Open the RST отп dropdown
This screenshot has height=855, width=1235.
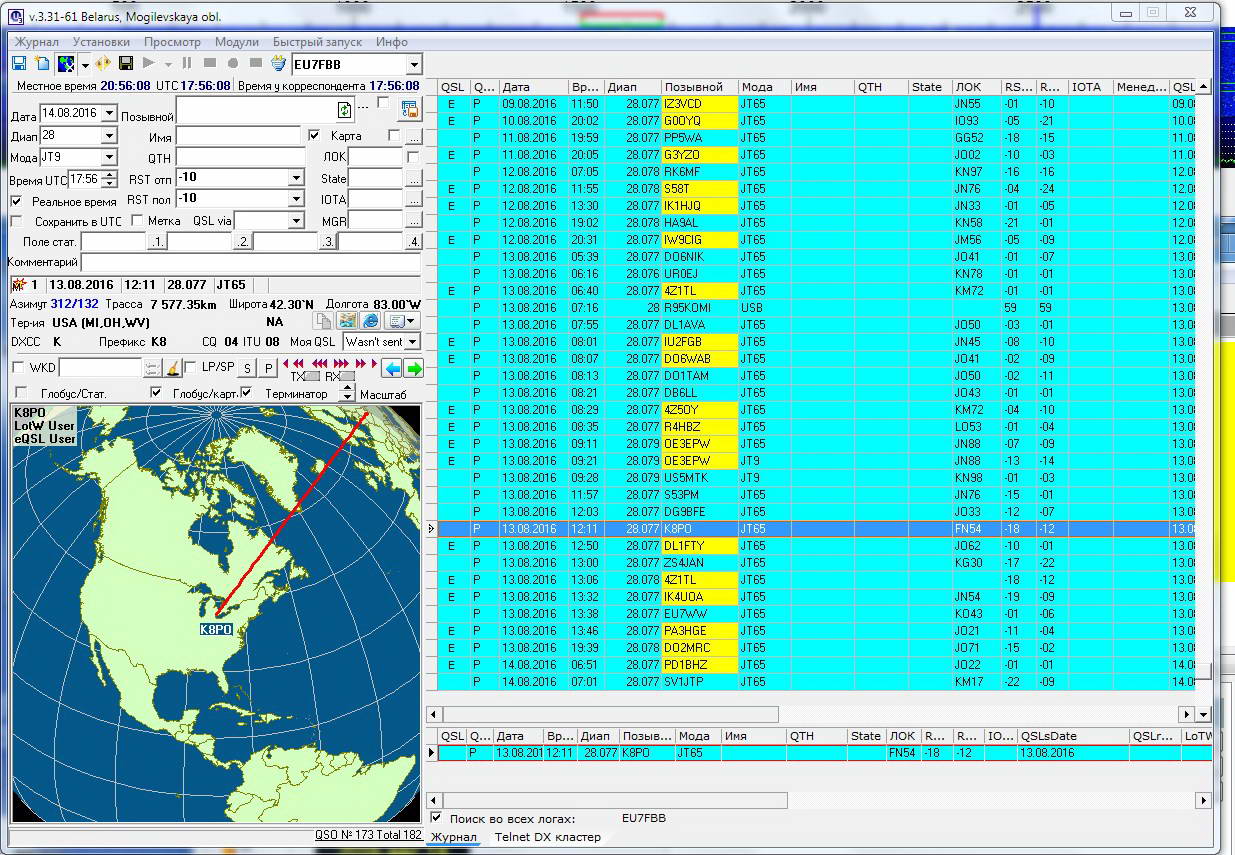(x=296, y=179)
